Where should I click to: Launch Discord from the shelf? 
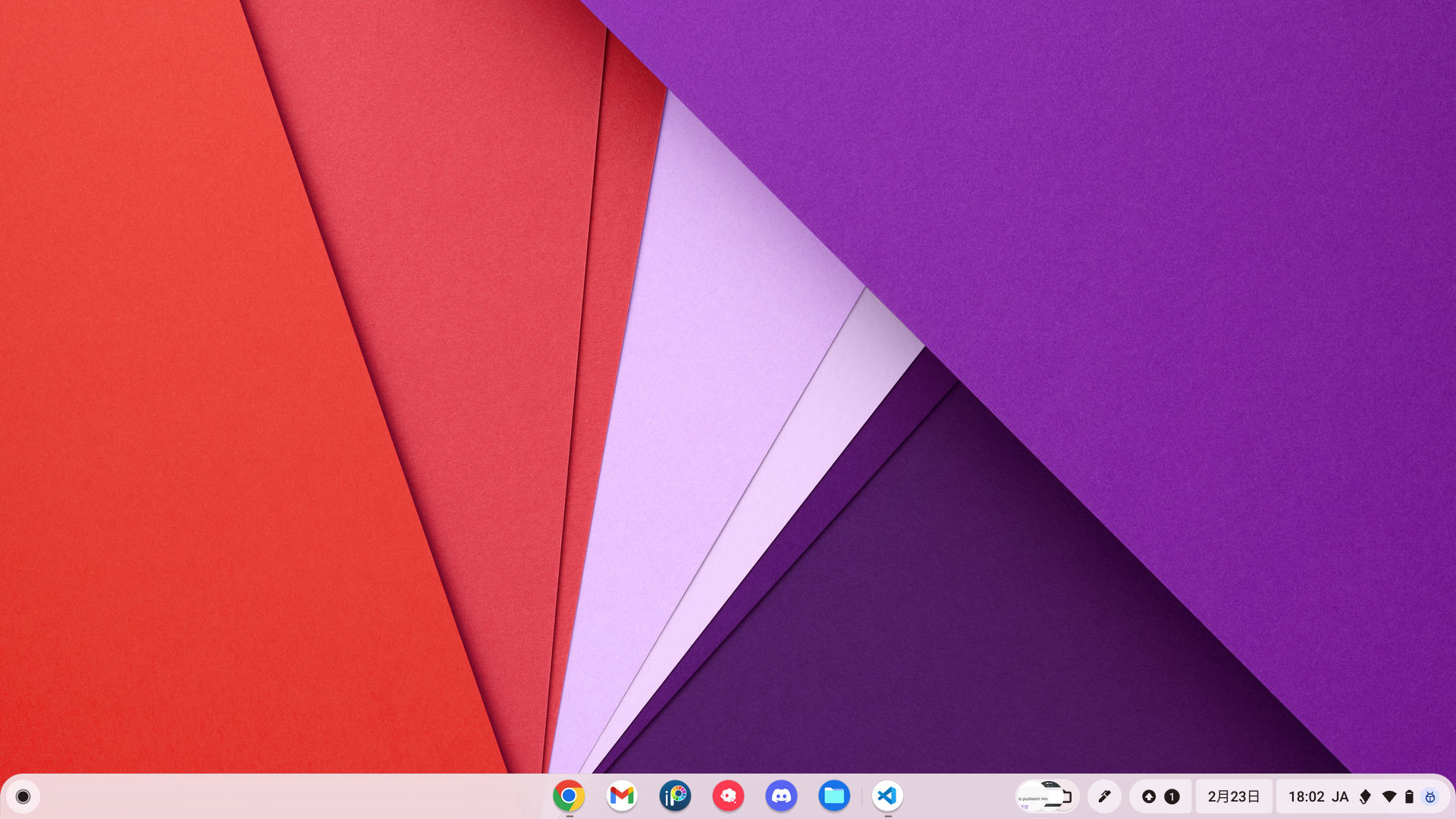point(781,796)
